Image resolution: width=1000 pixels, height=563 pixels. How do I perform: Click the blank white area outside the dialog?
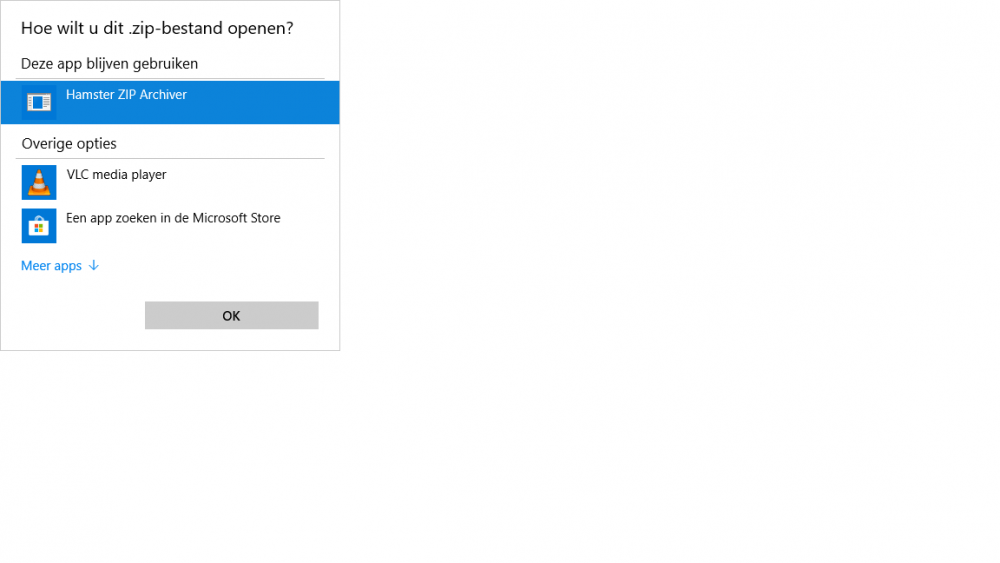tap(650, 300)
